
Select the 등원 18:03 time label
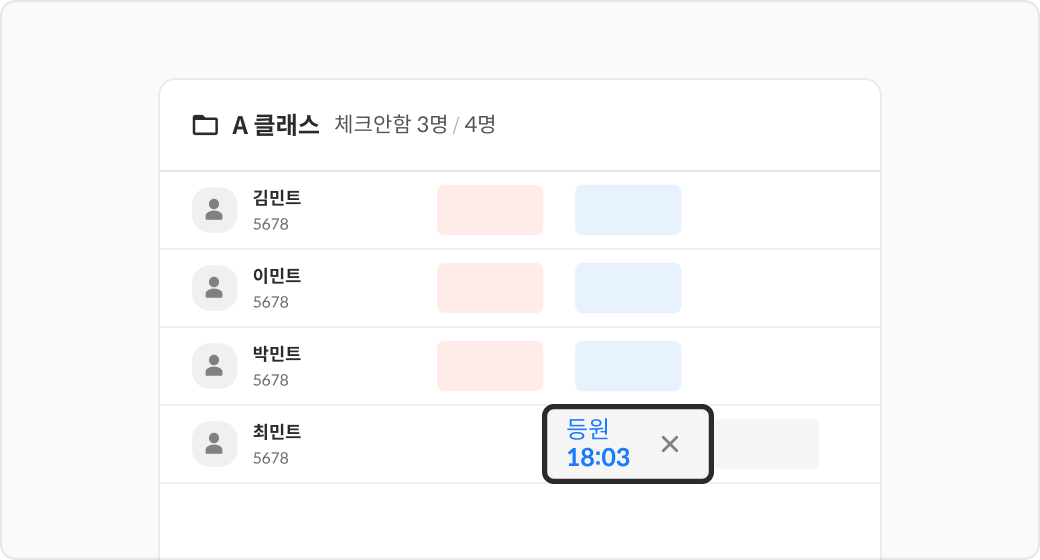coord(598,444)
